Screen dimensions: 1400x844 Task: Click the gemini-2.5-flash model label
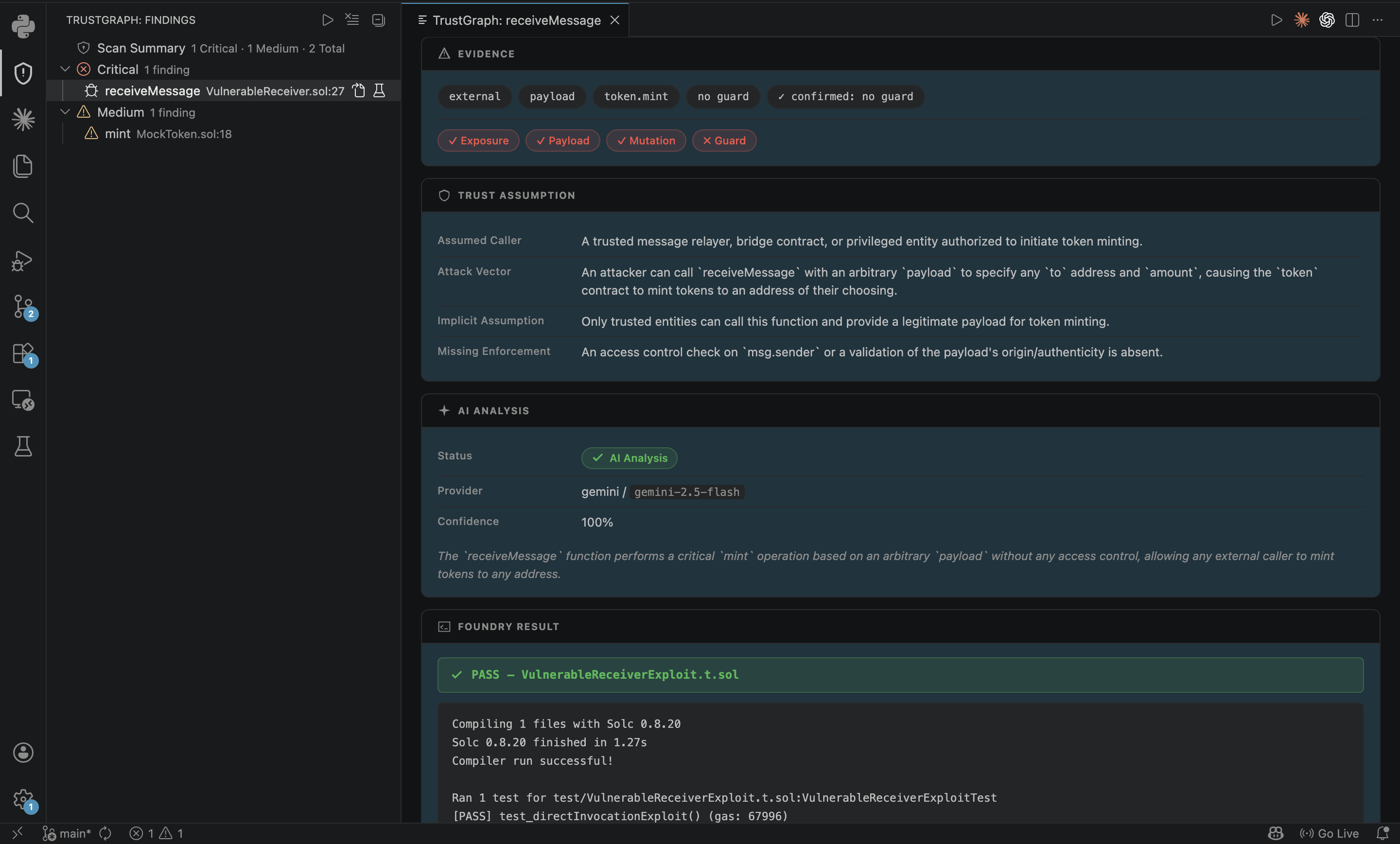point(686,492)
